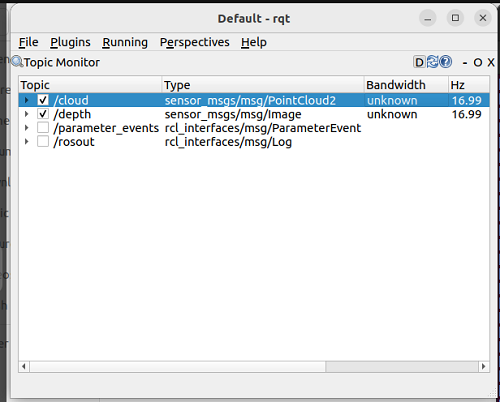Screen dimensions: 500x402
Task: Undock Topic Monitor with the 'O' icon
Action: (478, 63)
